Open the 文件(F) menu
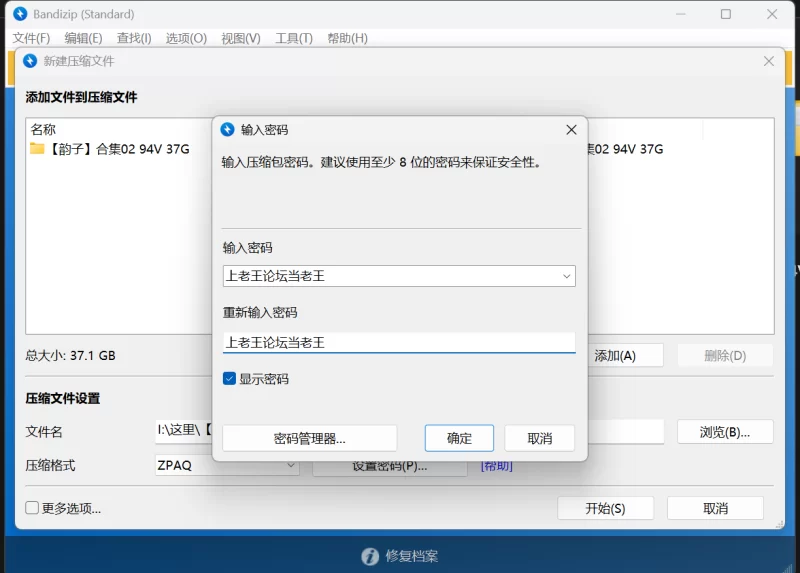The image size is (800, 573). [31, 38]
